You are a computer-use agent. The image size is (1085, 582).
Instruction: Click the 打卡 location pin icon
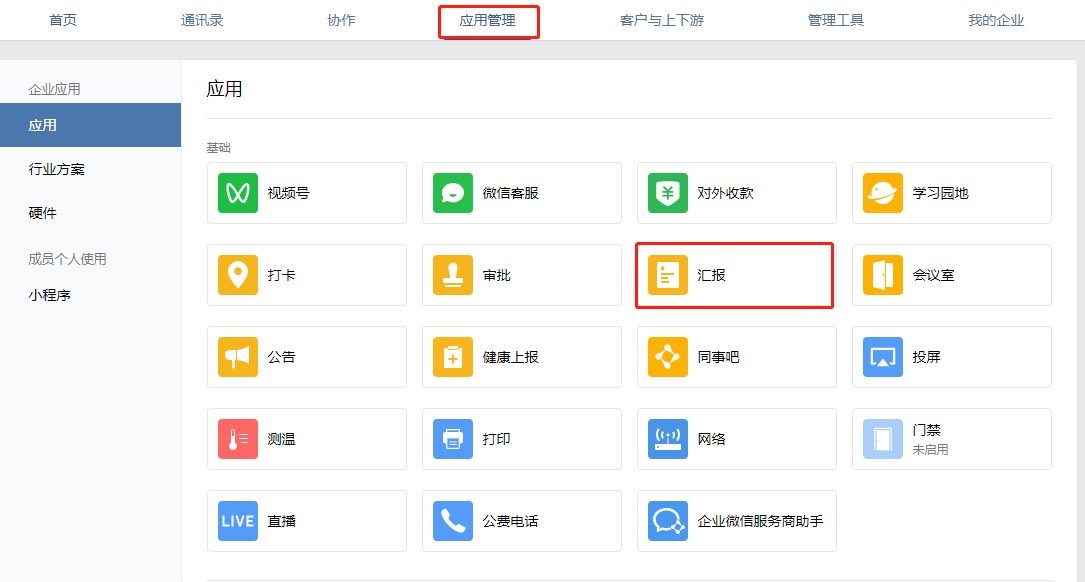coord(237,275)
